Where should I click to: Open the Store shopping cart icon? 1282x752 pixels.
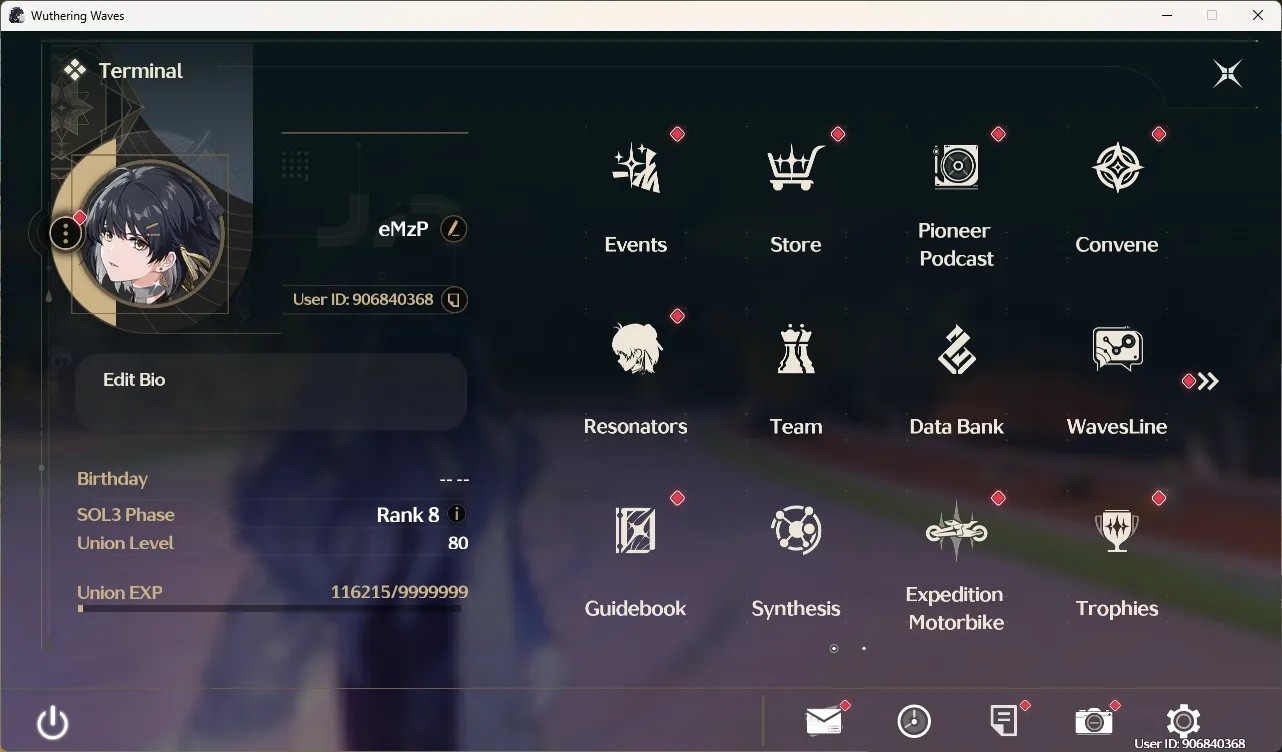pos(796,167)
